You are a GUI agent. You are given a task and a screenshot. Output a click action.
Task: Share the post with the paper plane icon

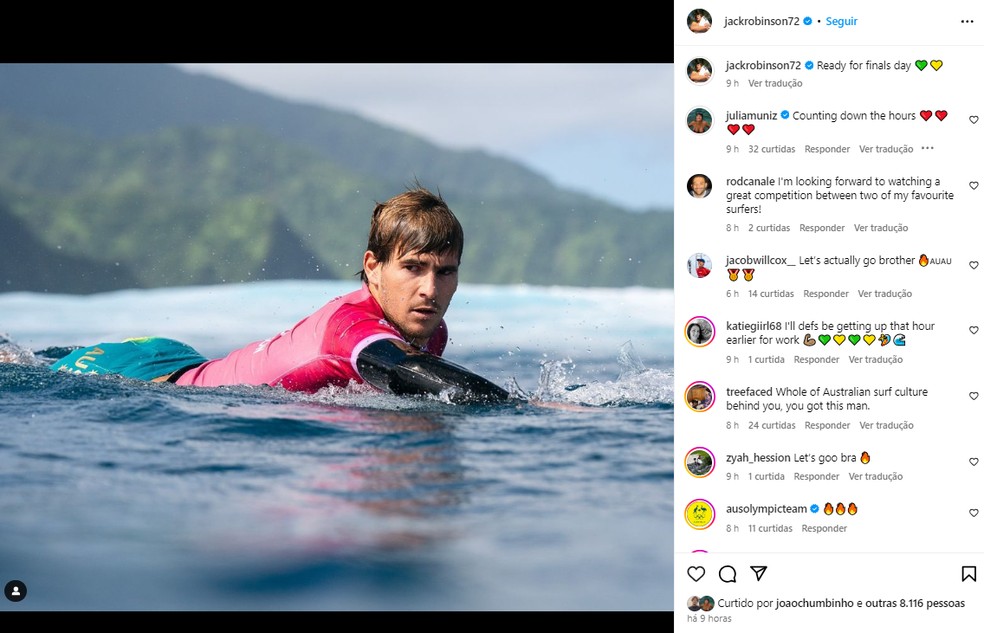[x=759, y=574]
